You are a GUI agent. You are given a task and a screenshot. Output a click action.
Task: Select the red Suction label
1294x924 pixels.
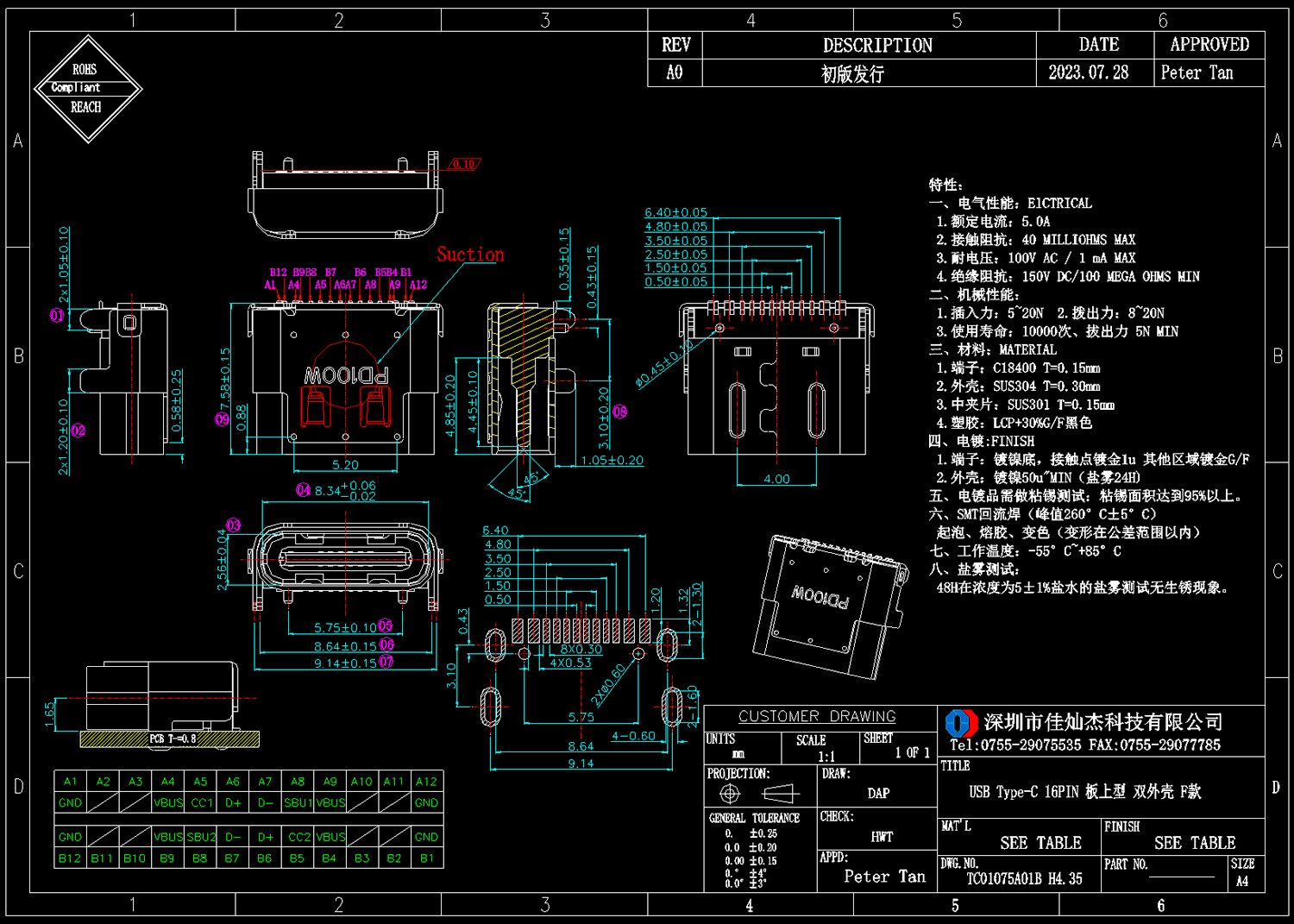470,255
